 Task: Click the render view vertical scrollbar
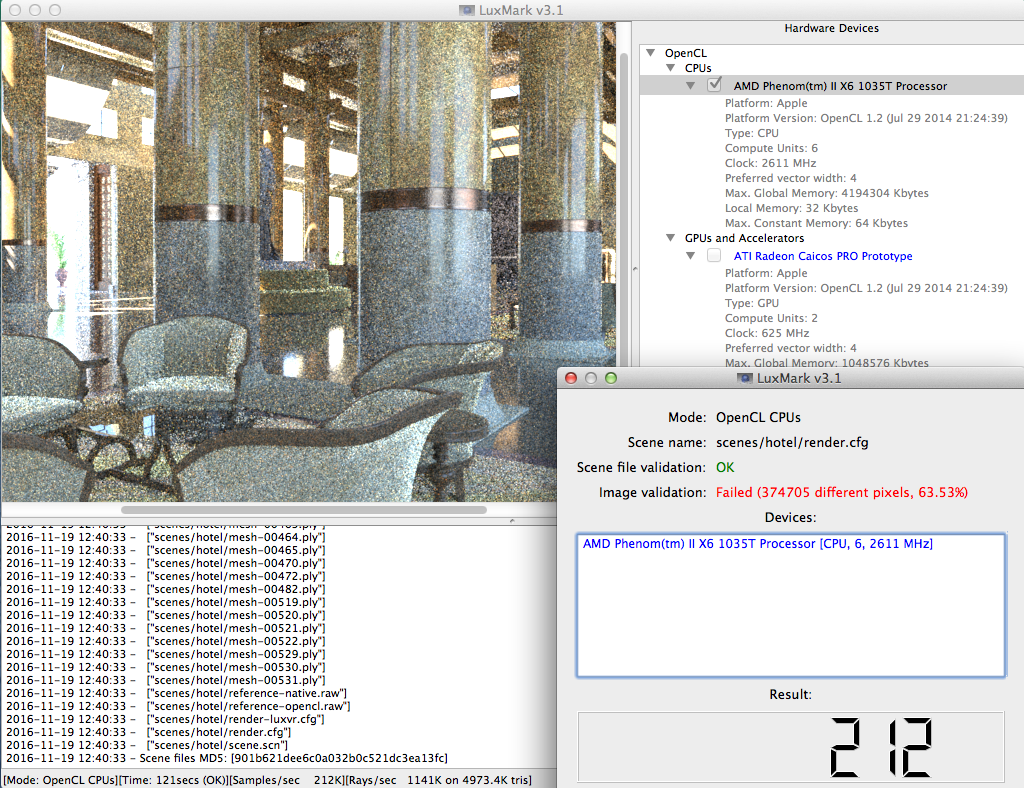tap(624, 200)
